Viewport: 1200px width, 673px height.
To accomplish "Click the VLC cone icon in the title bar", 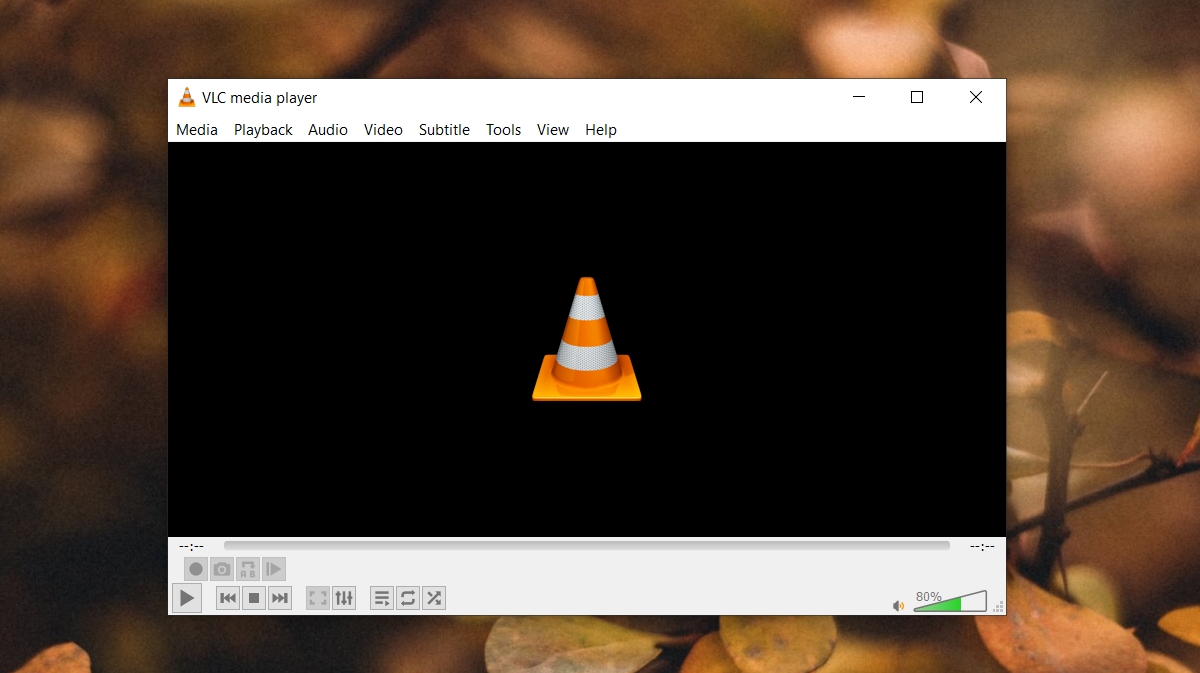I will (x=186, y=97).
